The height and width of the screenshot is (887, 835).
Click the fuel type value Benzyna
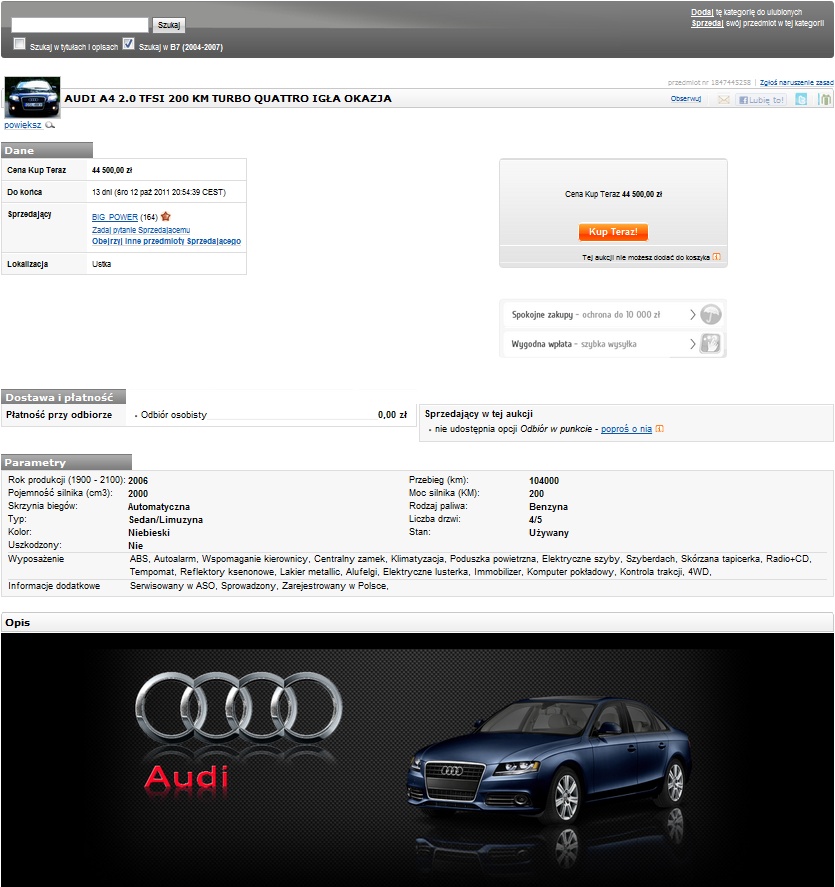548,507
